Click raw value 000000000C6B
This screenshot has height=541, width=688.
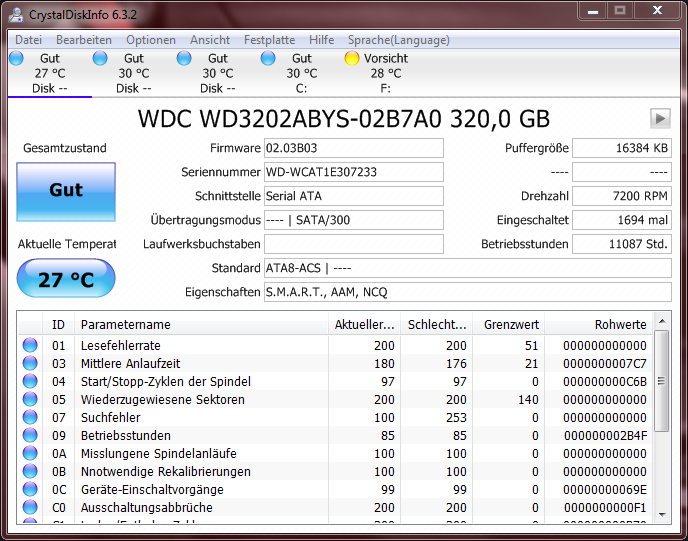point(605,382)
